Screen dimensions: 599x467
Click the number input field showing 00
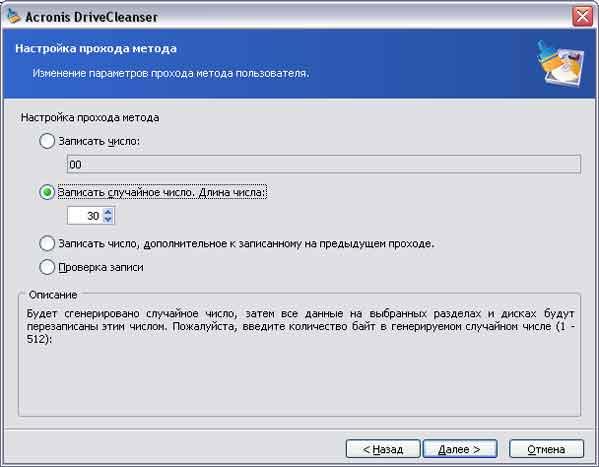point(324,164)
